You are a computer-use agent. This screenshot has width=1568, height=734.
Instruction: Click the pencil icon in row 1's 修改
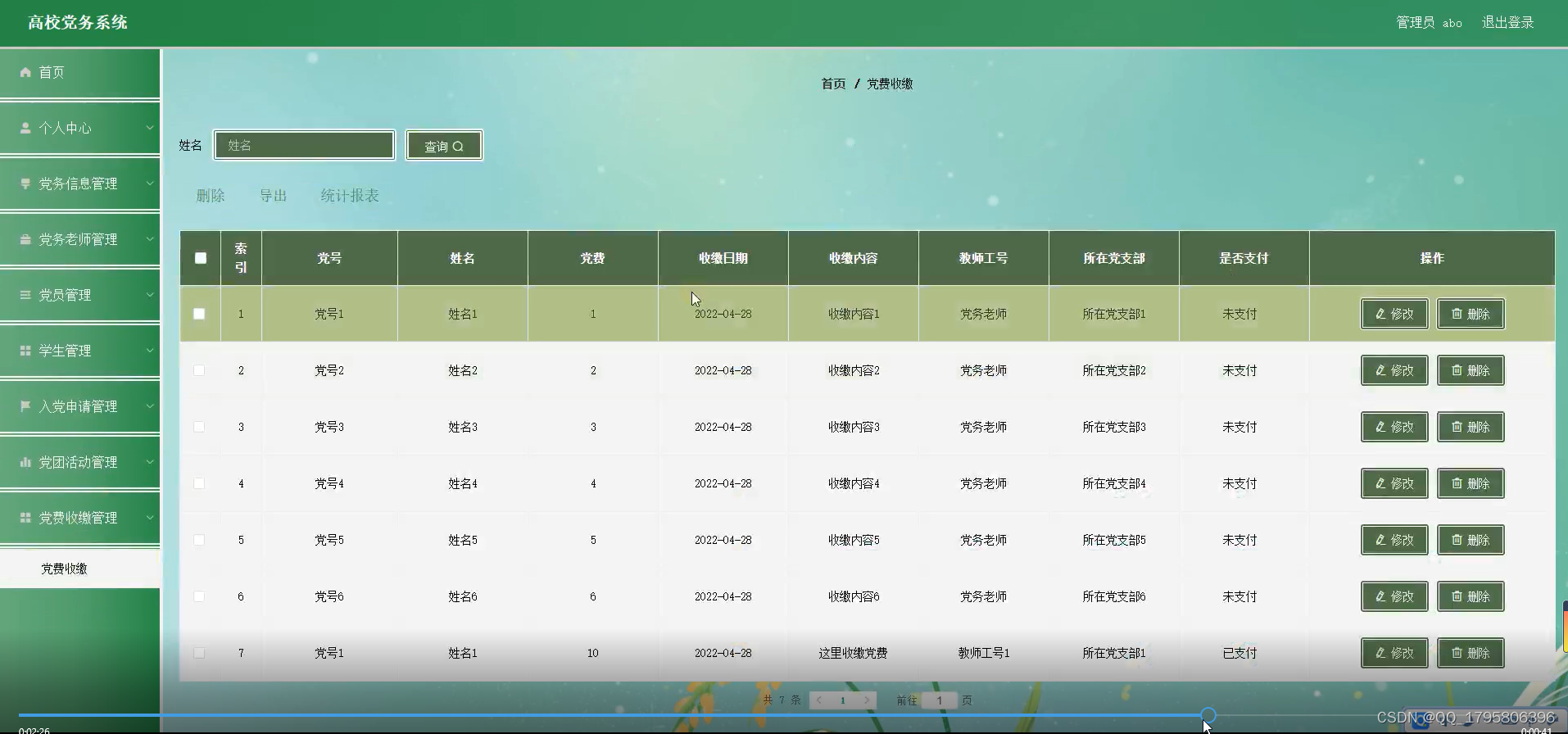1380,314
